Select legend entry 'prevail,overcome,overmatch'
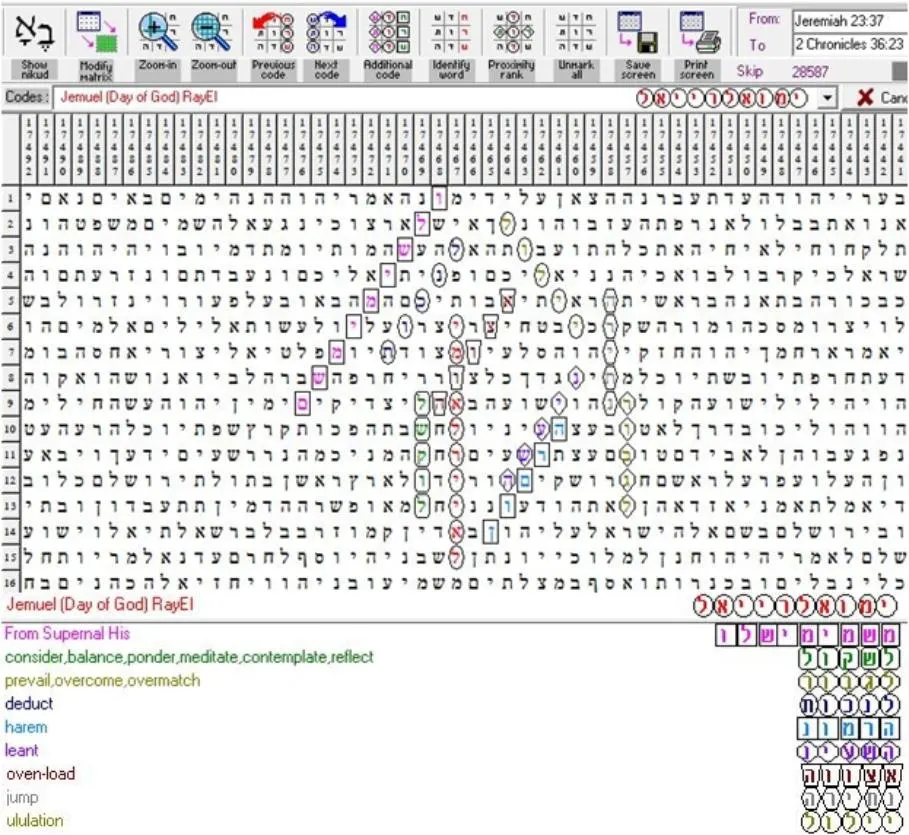 pyautogui.click(x=103, y=680)
